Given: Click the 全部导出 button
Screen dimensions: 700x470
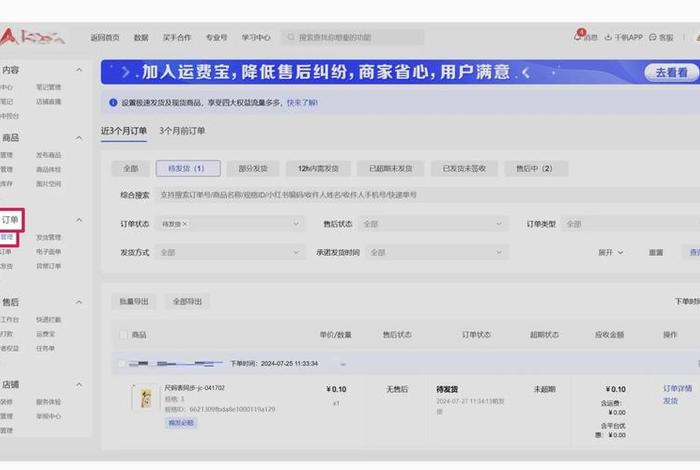Looking at the screenshot, I should click(188, 302).
